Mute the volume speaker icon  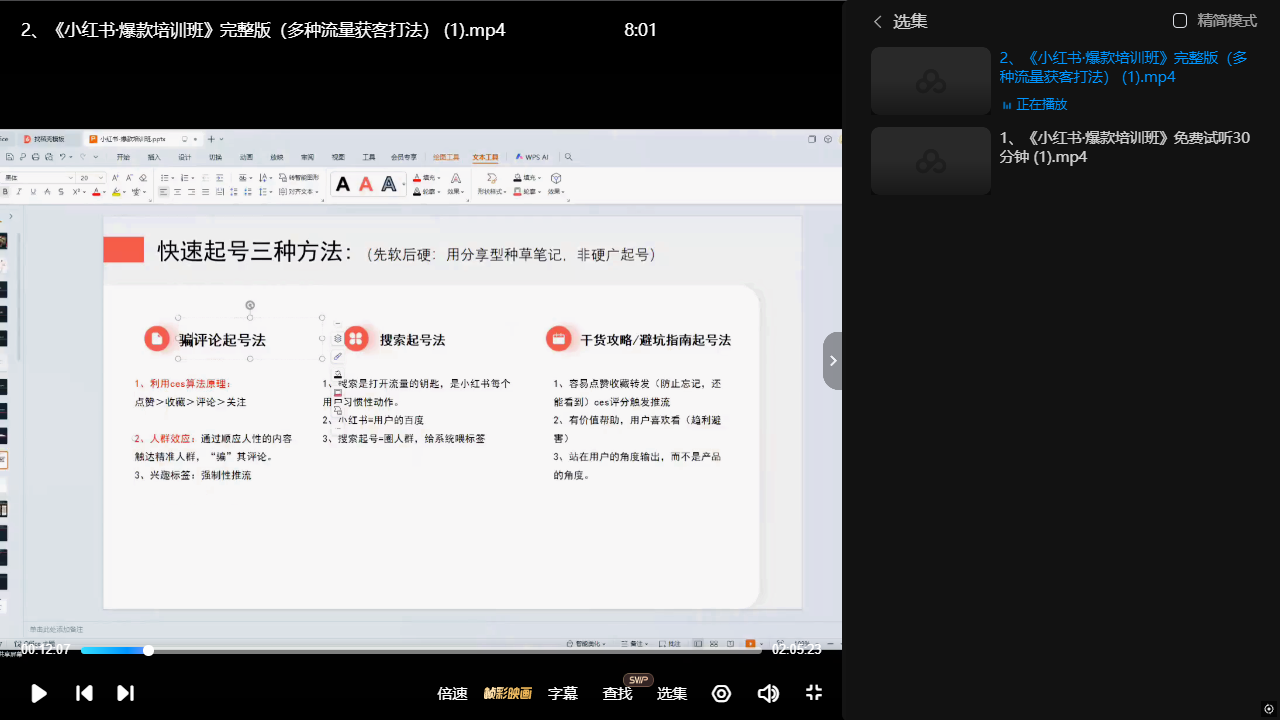pos(768,693)
